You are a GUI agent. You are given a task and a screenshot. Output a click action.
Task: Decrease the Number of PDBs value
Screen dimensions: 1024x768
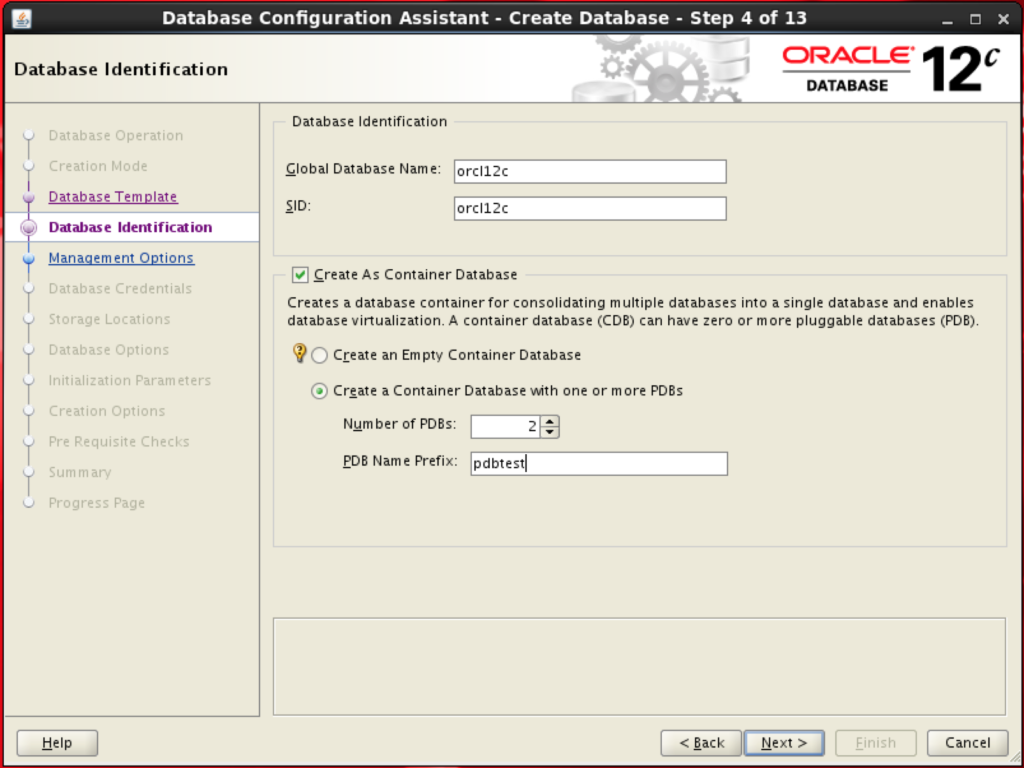click(x=549, y=432)
